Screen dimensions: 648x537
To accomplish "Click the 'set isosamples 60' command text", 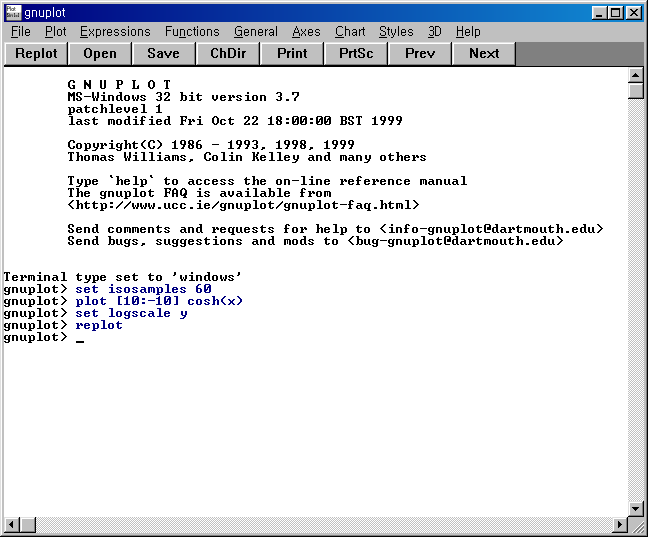I will (x=143, y=289).
